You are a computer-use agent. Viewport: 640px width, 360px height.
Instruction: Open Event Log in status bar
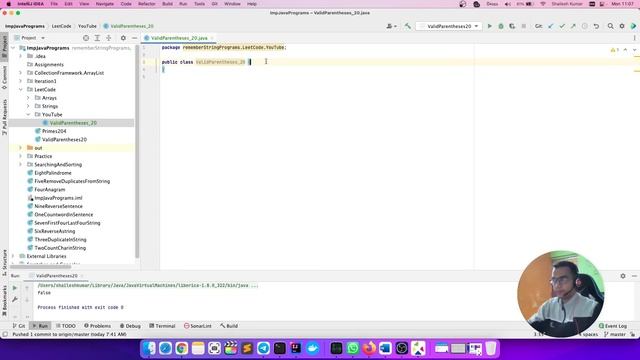(x=613, y=326)
